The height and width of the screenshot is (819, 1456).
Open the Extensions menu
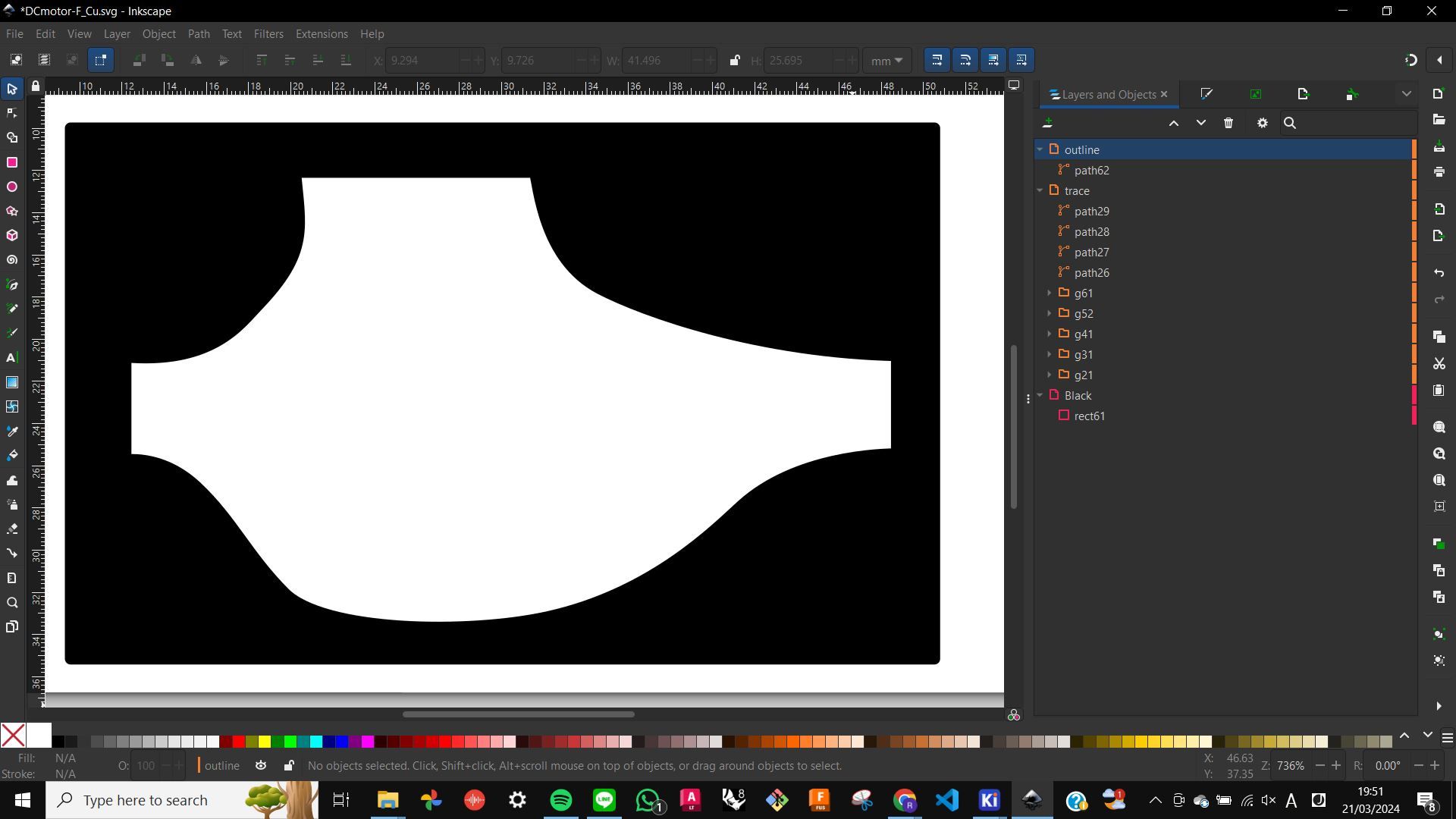pyautogui.click(x=322, y=34)
